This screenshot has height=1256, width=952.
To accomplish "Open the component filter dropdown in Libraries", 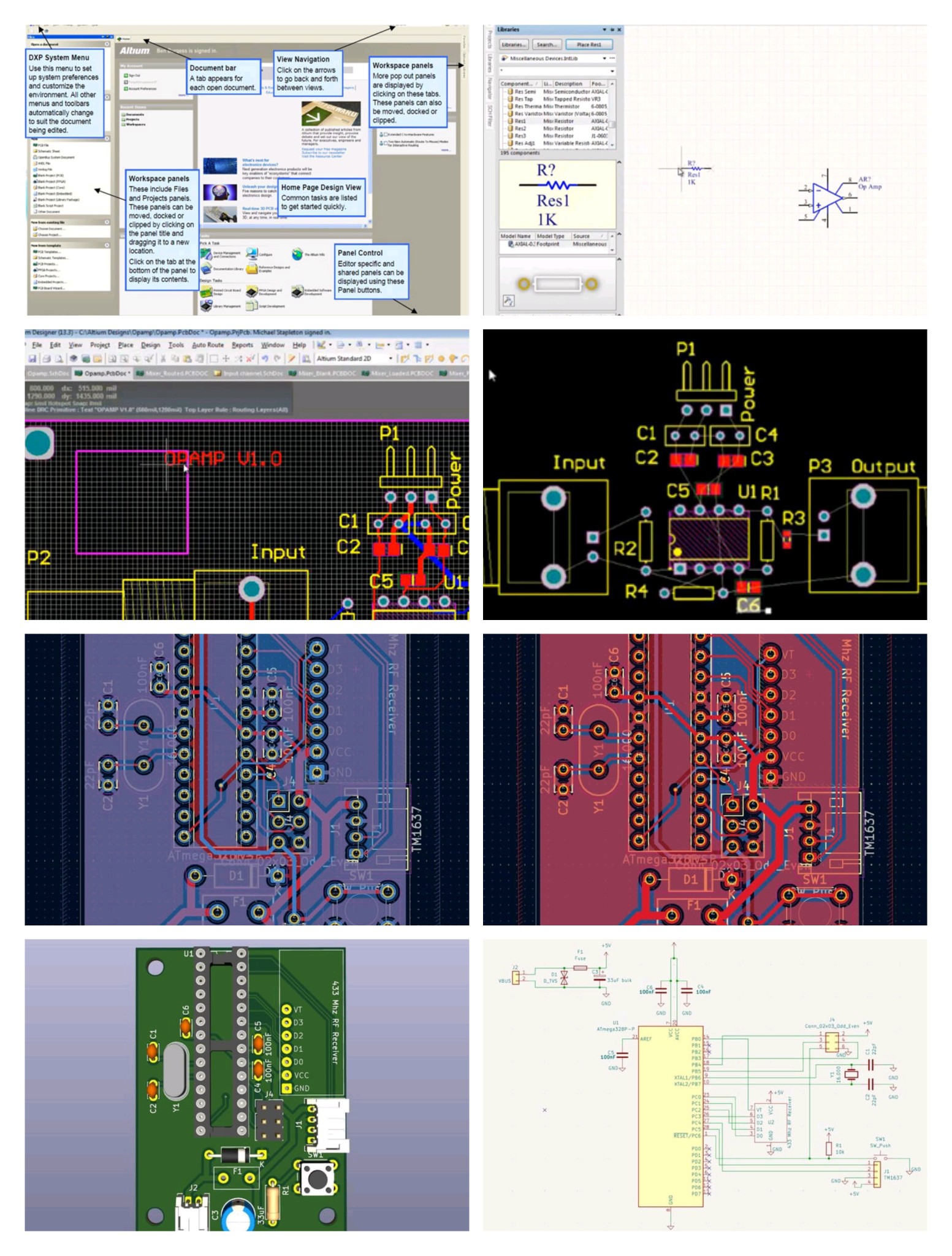I will point(612,71).
